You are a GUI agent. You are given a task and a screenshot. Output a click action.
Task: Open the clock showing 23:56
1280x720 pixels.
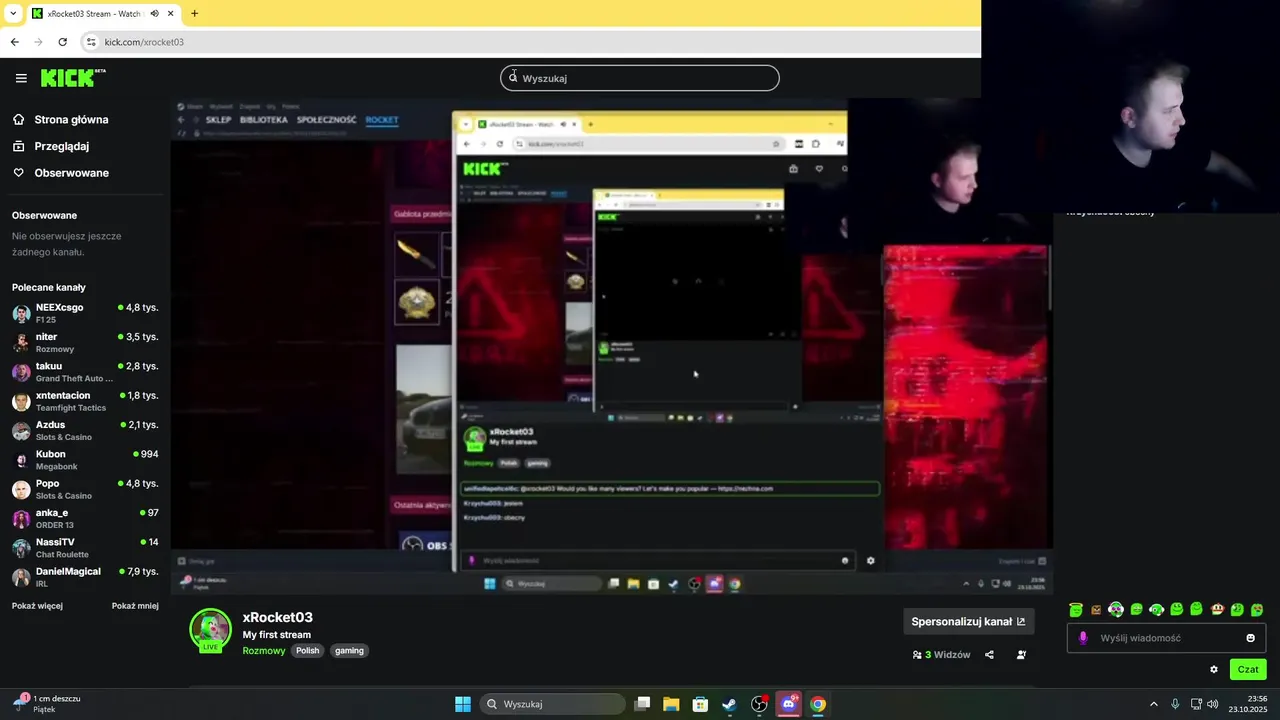coord(1248,704)
